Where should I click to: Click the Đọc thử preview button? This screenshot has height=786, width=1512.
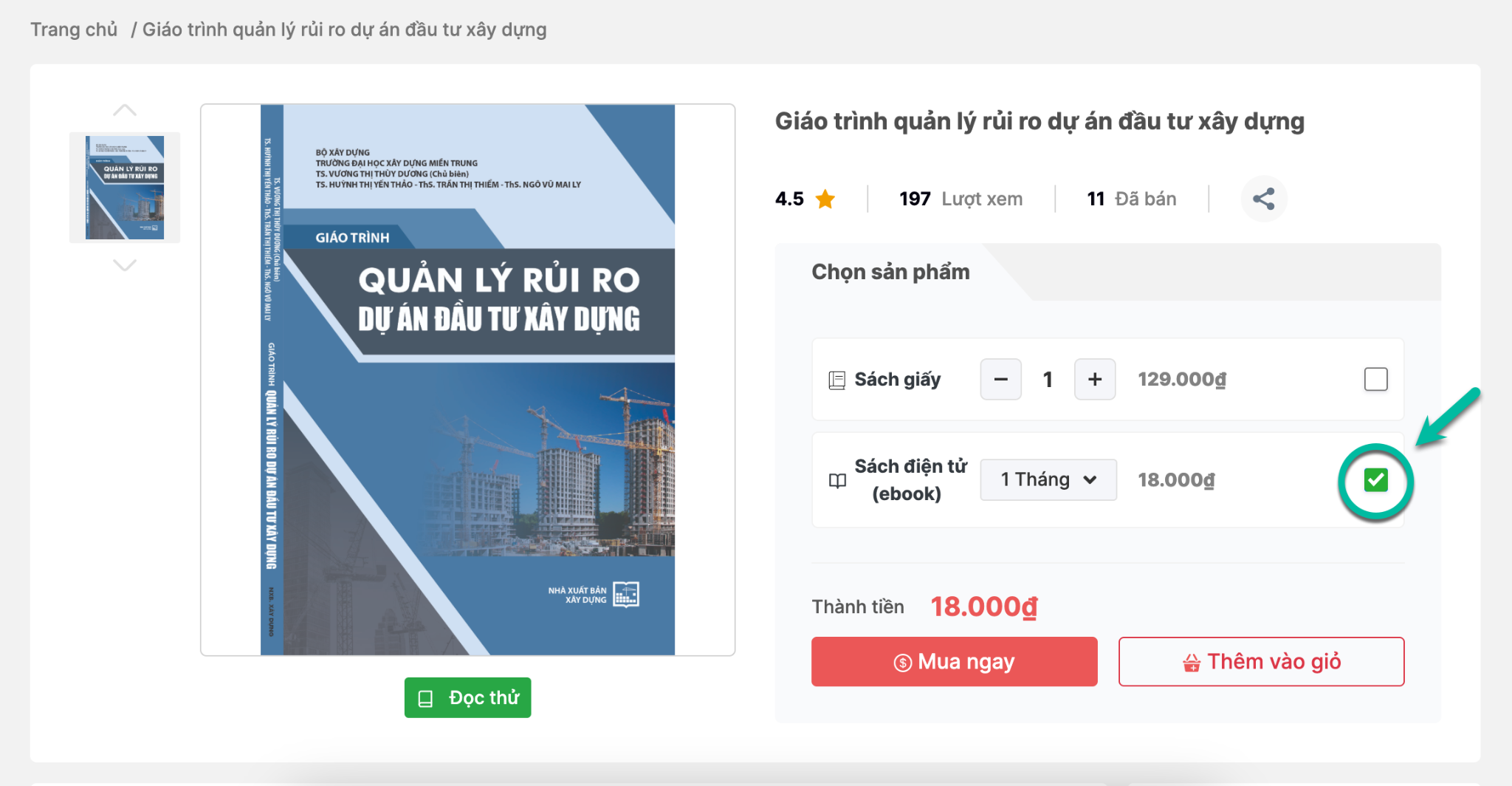click(x=467, y=697)
